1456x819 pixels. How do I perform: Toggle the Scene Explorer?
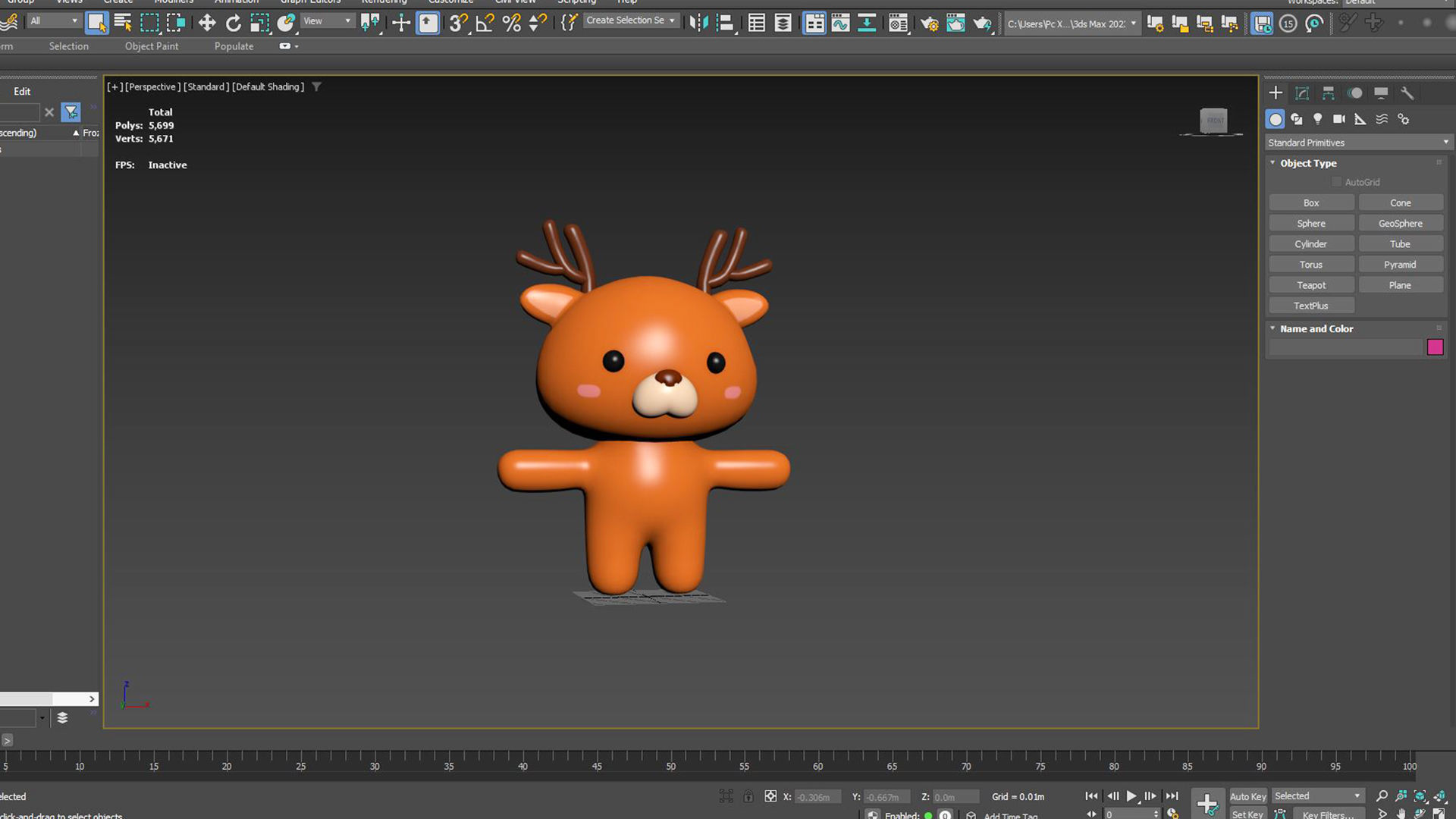point(756,23)
